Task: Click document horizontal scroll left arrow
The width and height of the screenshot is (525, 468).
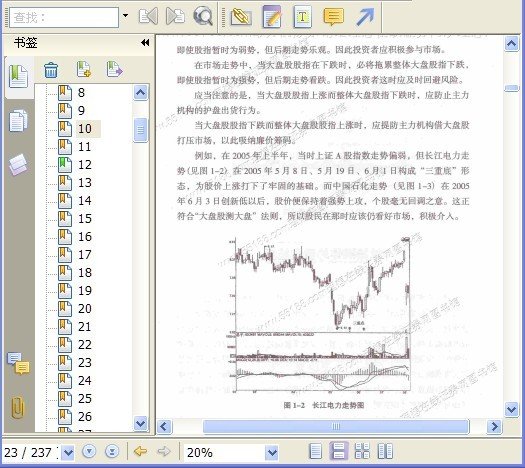Action: [164, 426]
